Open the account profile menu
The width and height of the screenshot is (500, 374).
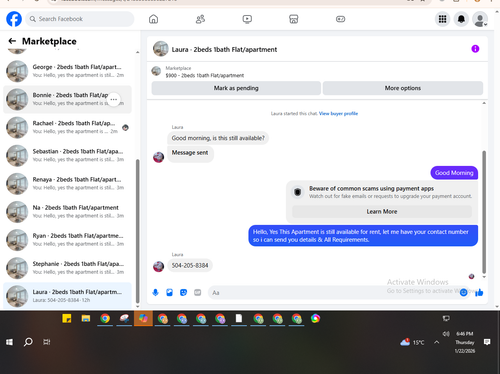coord(480,19)
